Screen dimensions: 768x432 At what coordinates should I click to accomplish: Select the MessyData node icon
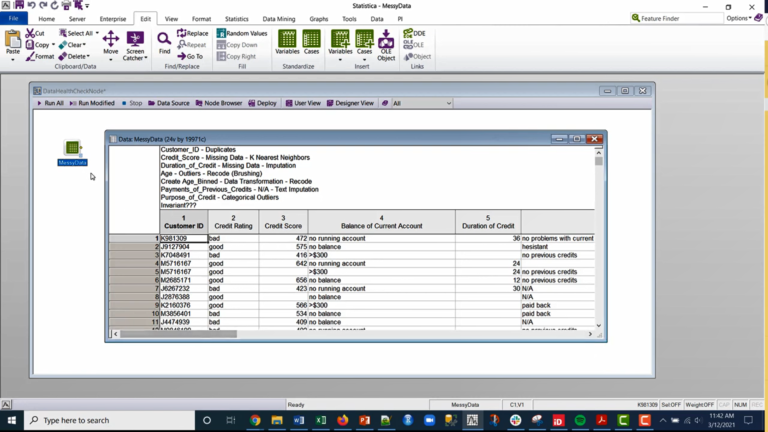72,148
